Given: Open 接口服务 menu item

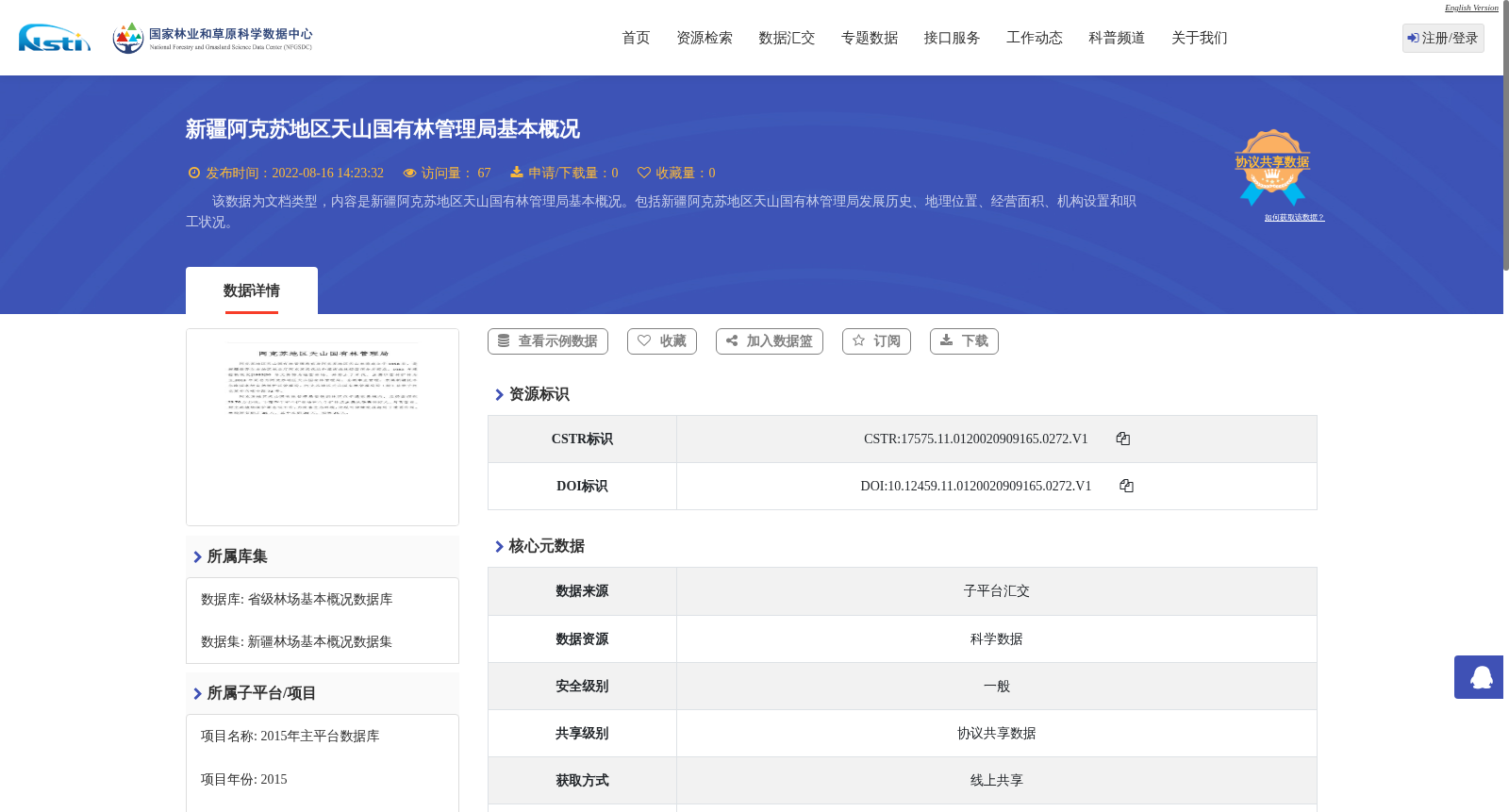Looking at the screenshot, I should coord(952,38).
